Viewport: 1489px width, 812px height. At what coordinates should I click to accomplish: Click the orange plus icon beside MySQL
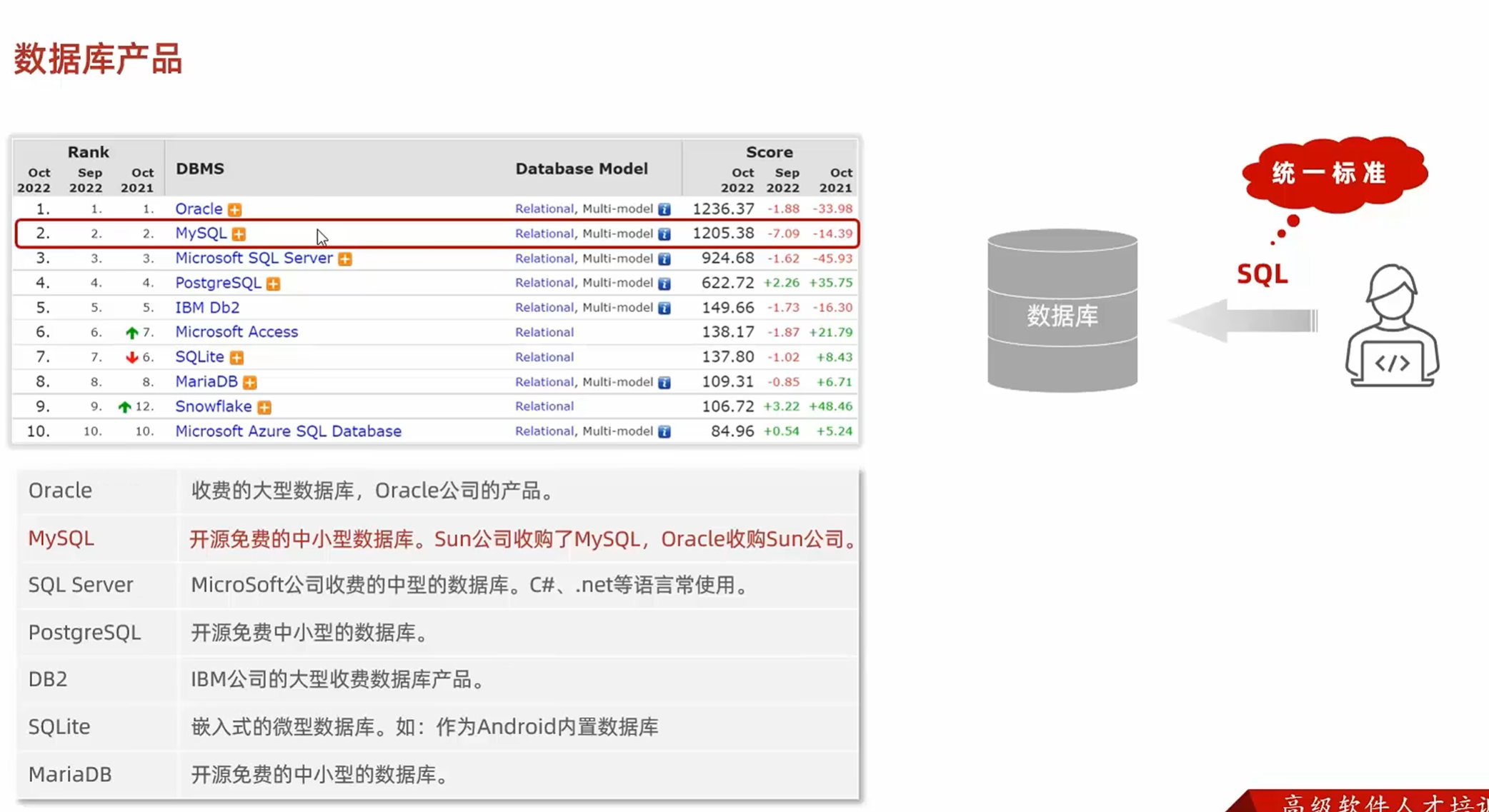(x=239, y=234)
